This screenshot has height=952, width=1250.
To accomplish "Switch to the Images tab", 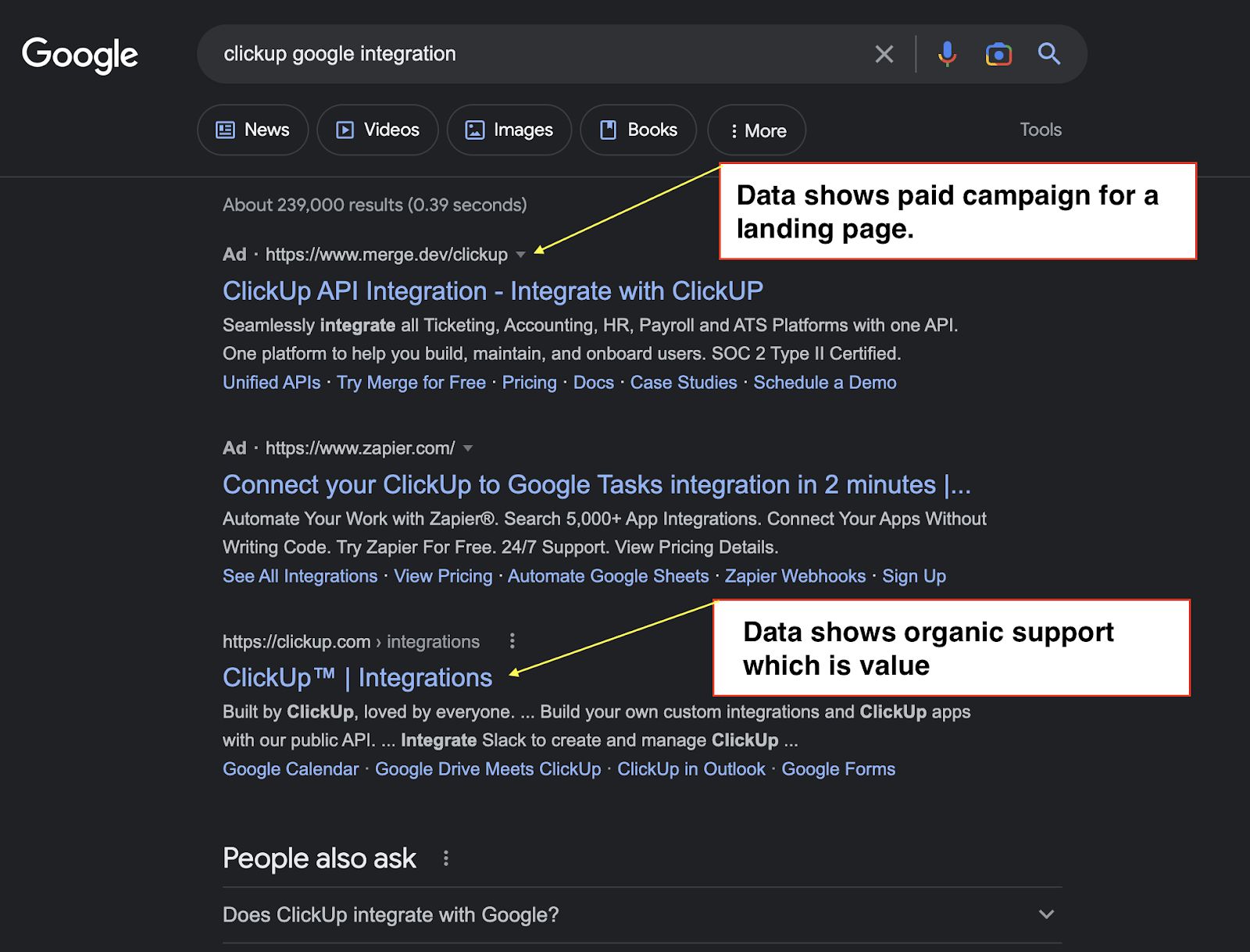I will (509, 130).
